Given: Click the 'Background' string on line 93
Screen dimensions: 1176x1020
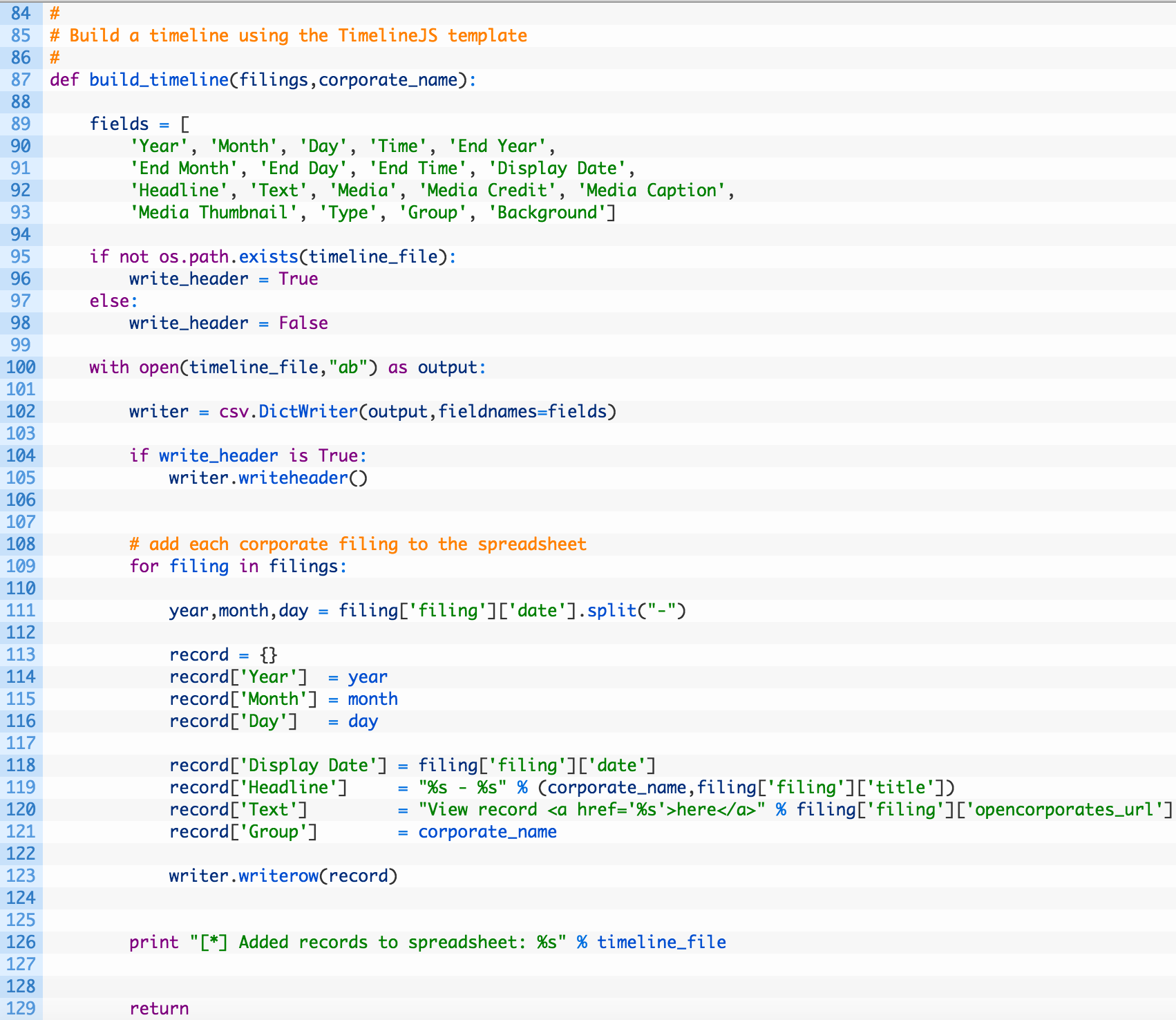Looking at the screenshot, I should pos(547,213).
